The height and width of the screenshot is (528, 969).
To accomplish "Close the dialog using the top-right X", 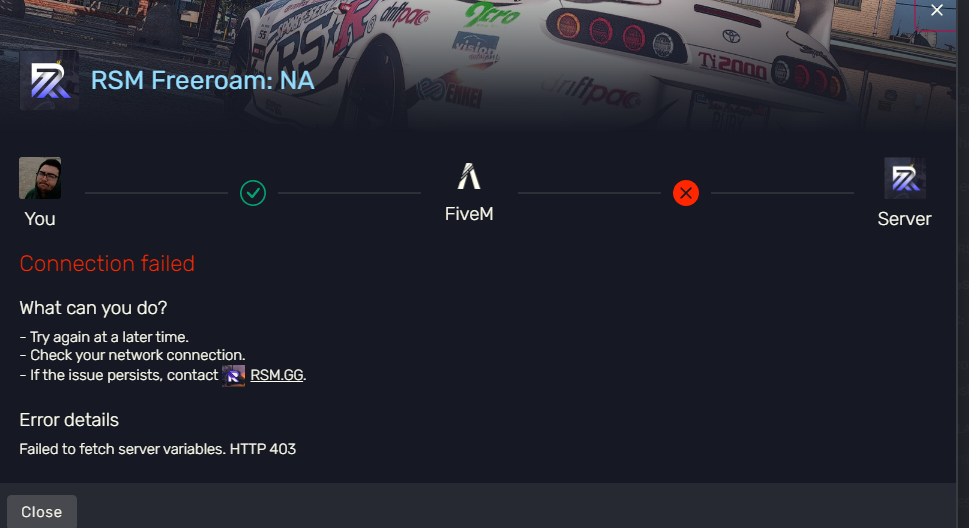I will click(x=937, y=10).
